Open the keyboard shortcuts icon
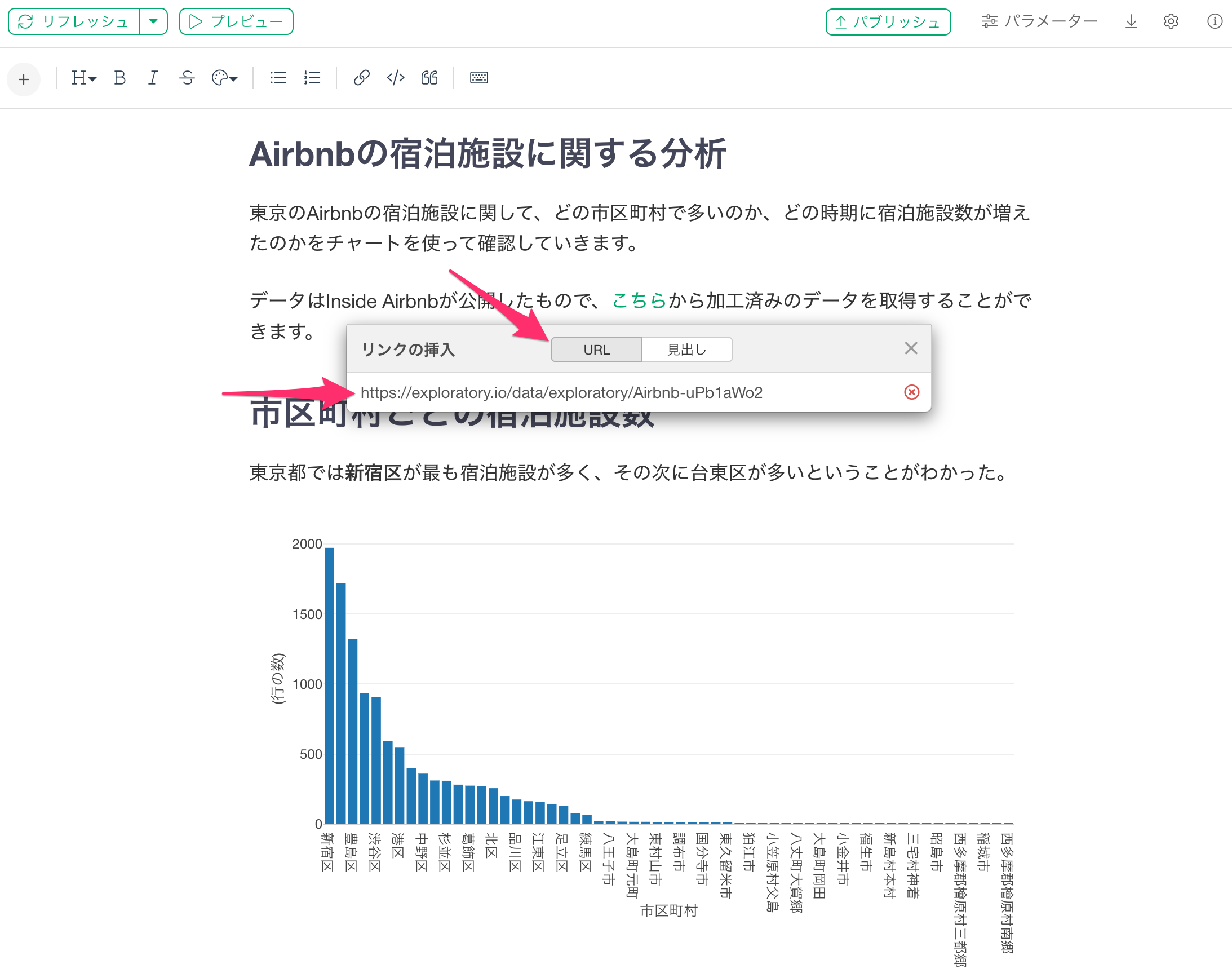 tap(479, 77)
